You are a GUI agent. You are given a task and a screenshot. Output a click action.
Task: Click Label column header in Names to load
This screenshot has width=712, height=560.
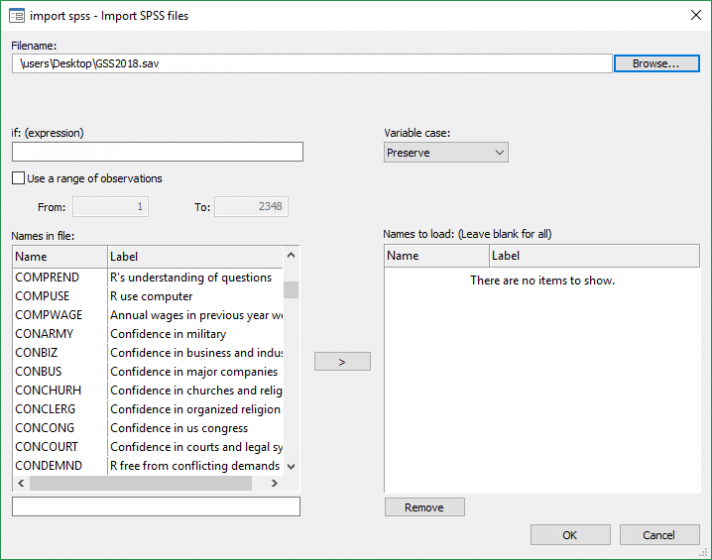[594, 256]
